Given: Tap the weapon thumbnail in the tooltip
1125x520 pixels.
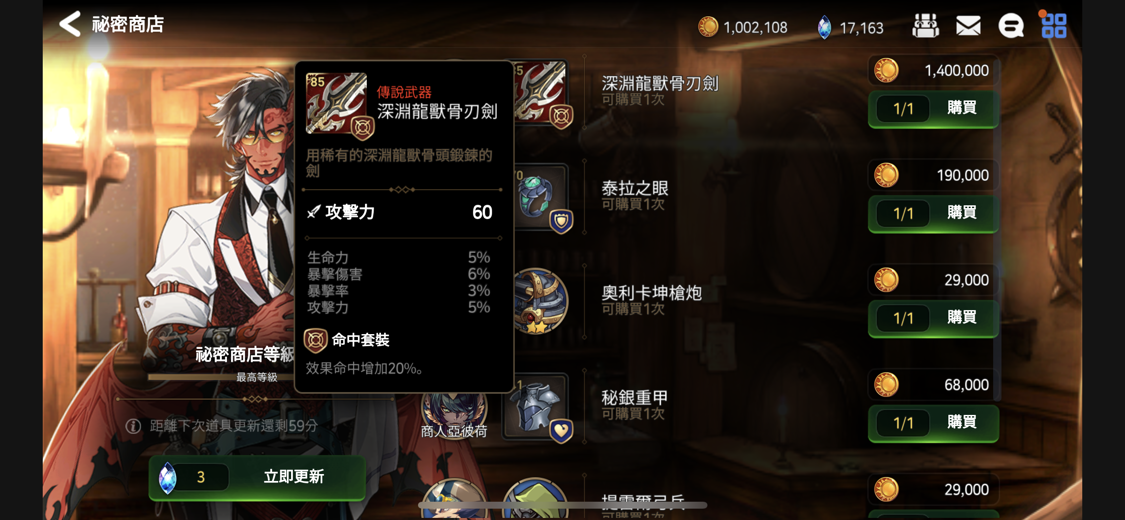Looking at the screenshot, I should coord(336,103).
